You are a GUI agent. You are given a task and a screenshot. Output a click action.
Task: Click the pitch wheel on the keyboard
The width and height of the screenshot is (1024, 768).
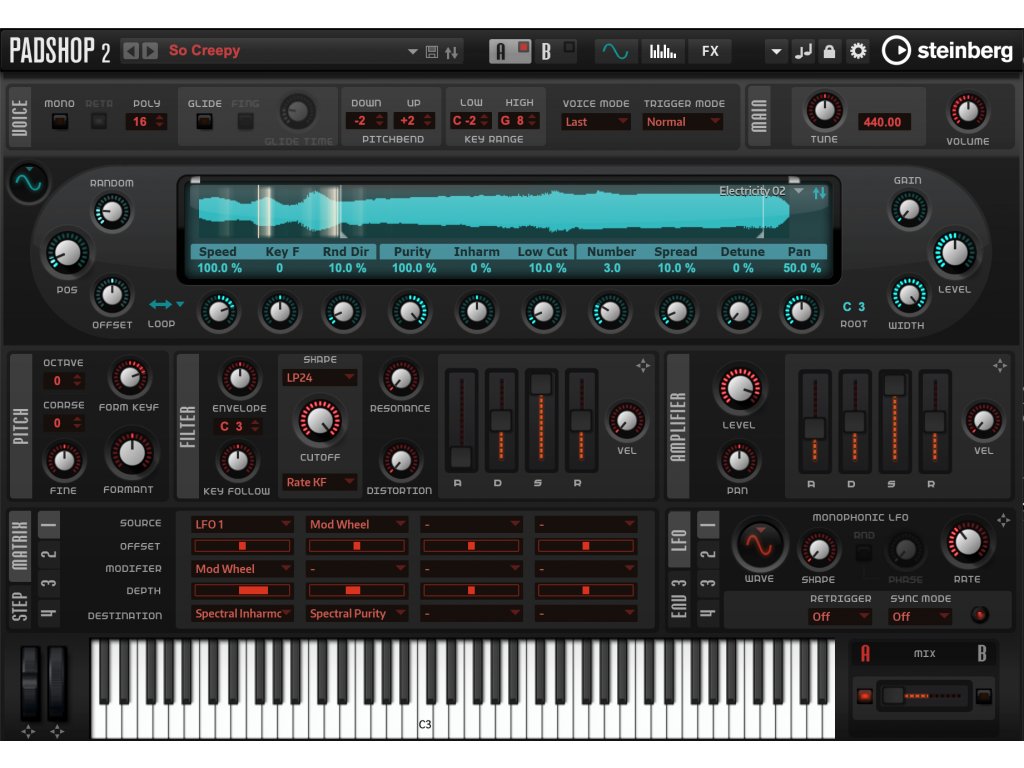click(x=30, y=682)
